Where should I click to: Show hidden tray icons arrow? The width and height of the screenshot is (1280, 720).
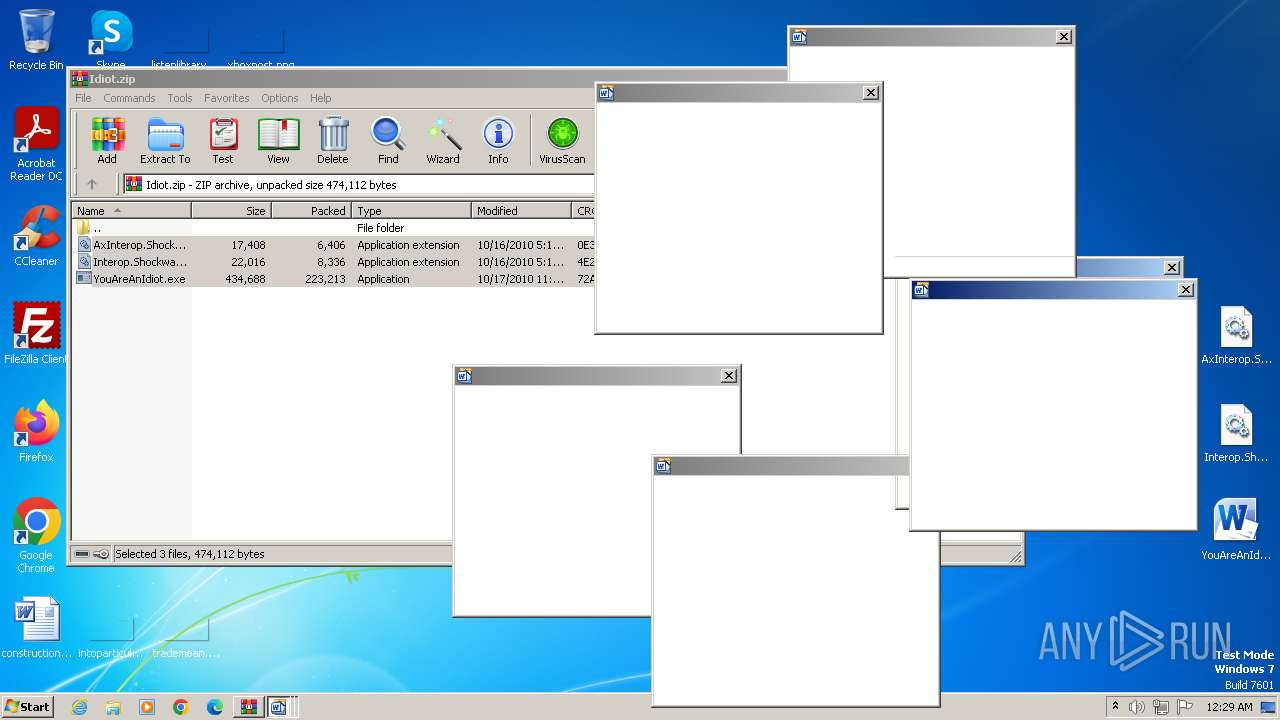click(x=1116, y=706)
